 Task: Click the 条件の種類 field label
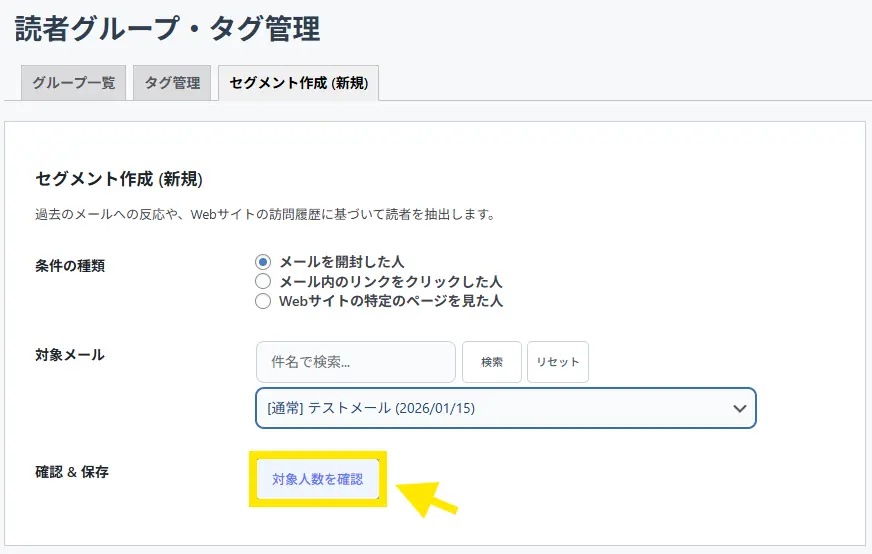(x=70, y=265)
